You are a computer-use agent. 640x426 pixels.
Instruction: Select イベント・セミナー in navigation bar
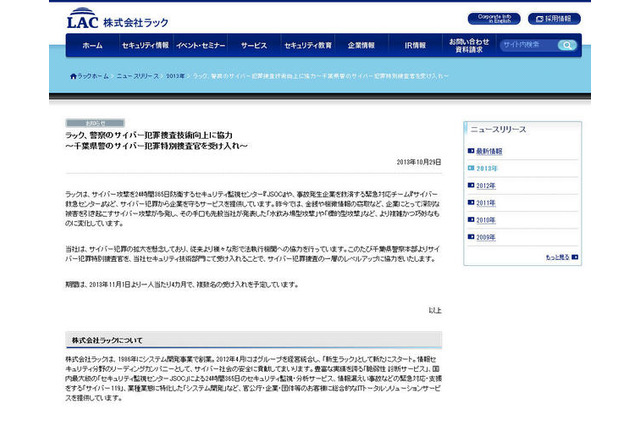(x=200, y=46)
